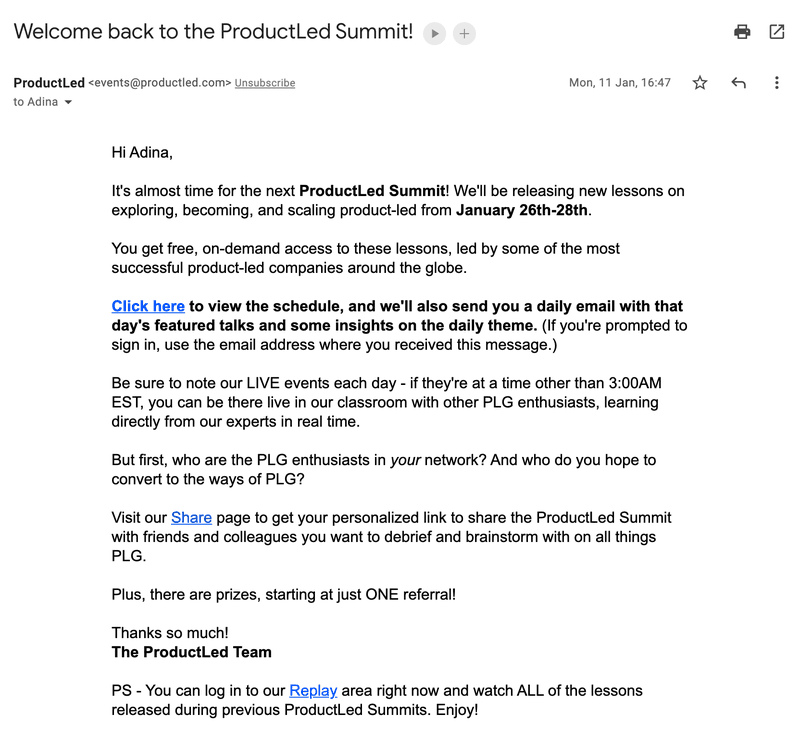Click the Unsubscribe link next to the sender
Image resolution: width=800 pixels, height=739 pixels.
click(x=264, y=83)
